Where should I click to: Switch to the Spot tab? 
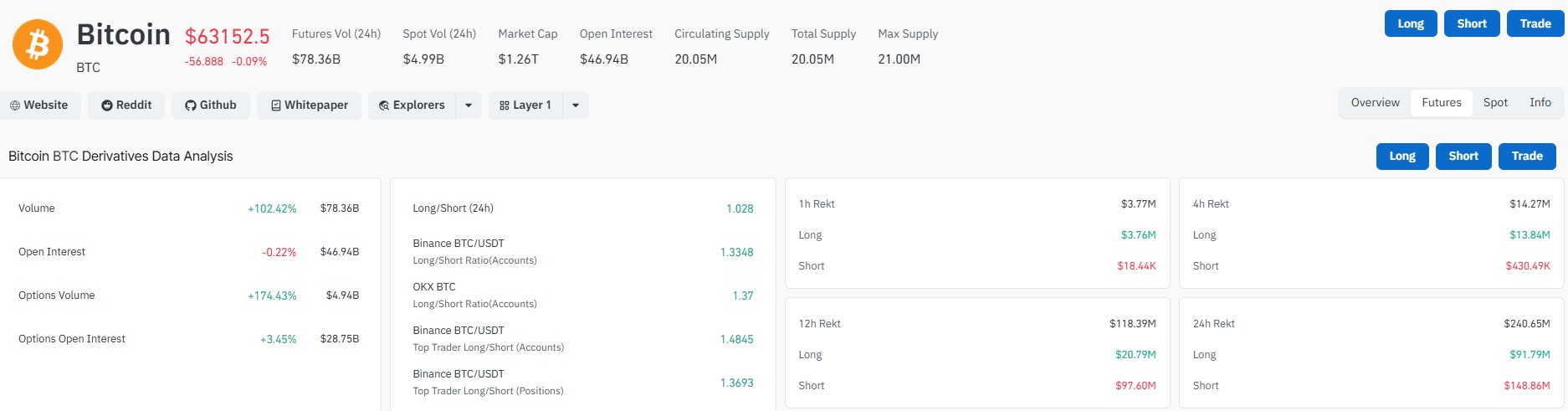click(x=1495, y=102)
